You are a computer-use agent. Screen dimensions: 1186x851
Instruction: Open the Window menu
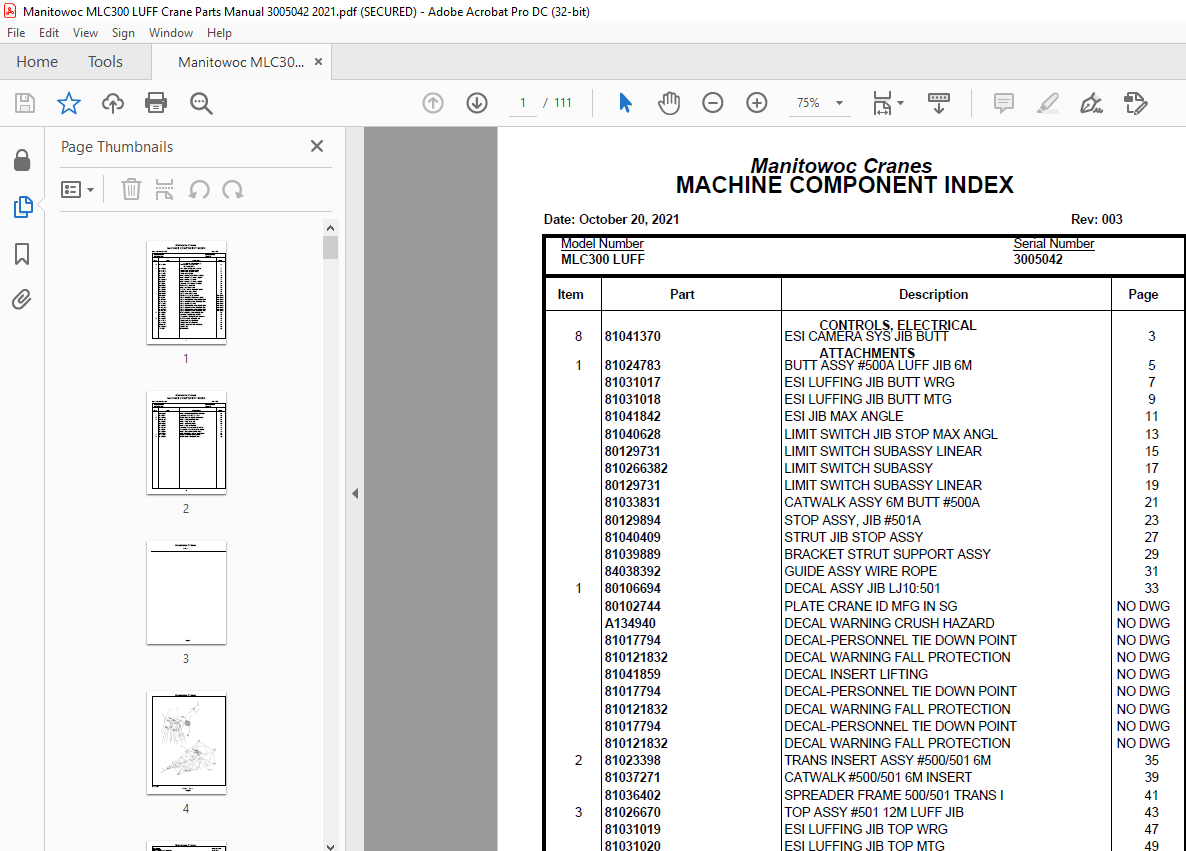point(171,33)
